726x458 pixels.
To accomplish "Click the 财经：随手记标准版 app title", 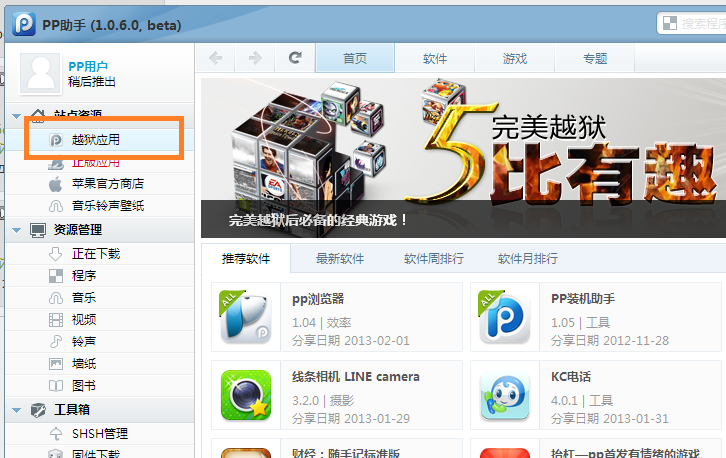I will [346, 453].
